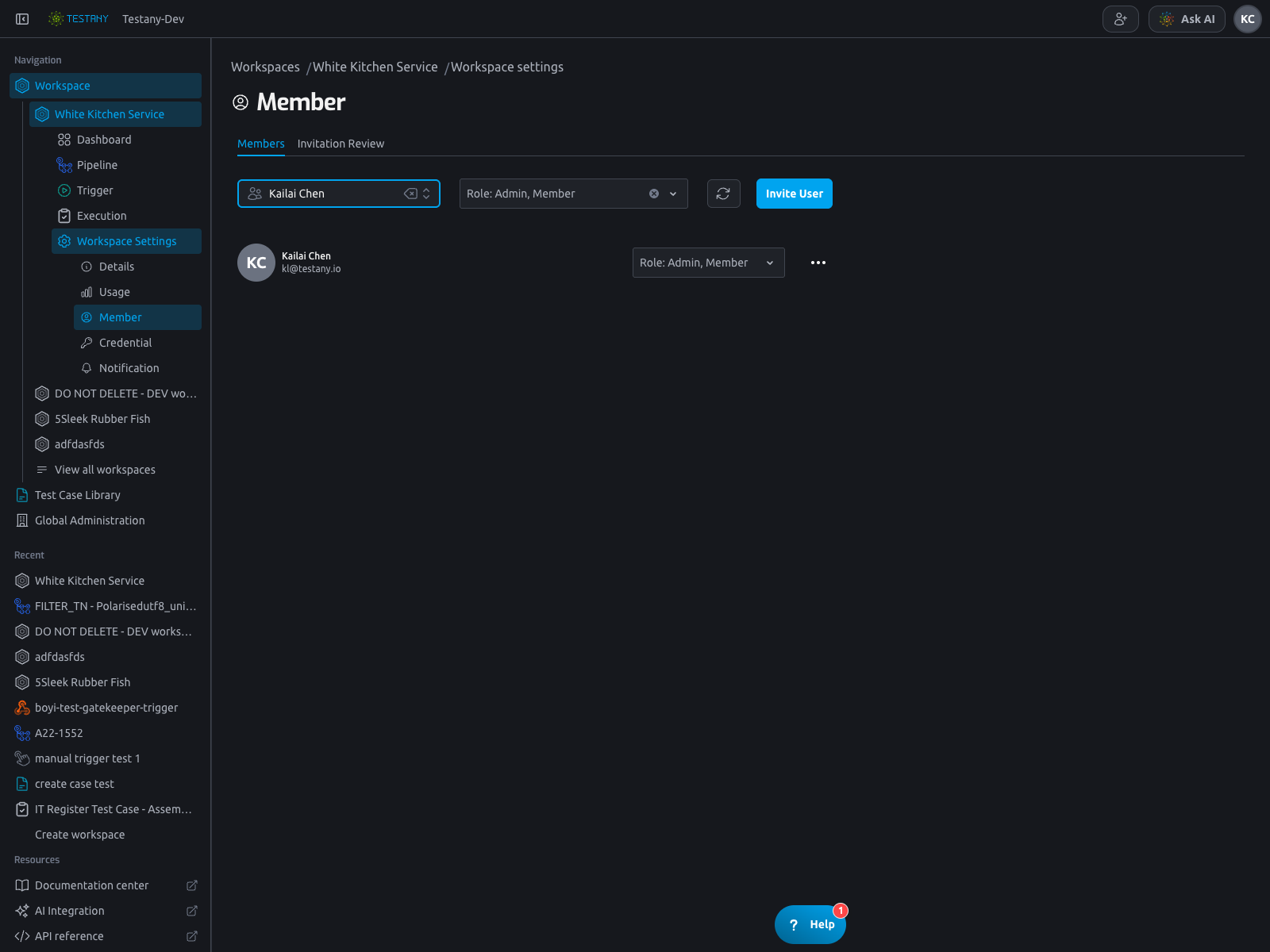Click external link icon for AI Integration
This screenshot has height=952, width=1270.
point(192,911)
